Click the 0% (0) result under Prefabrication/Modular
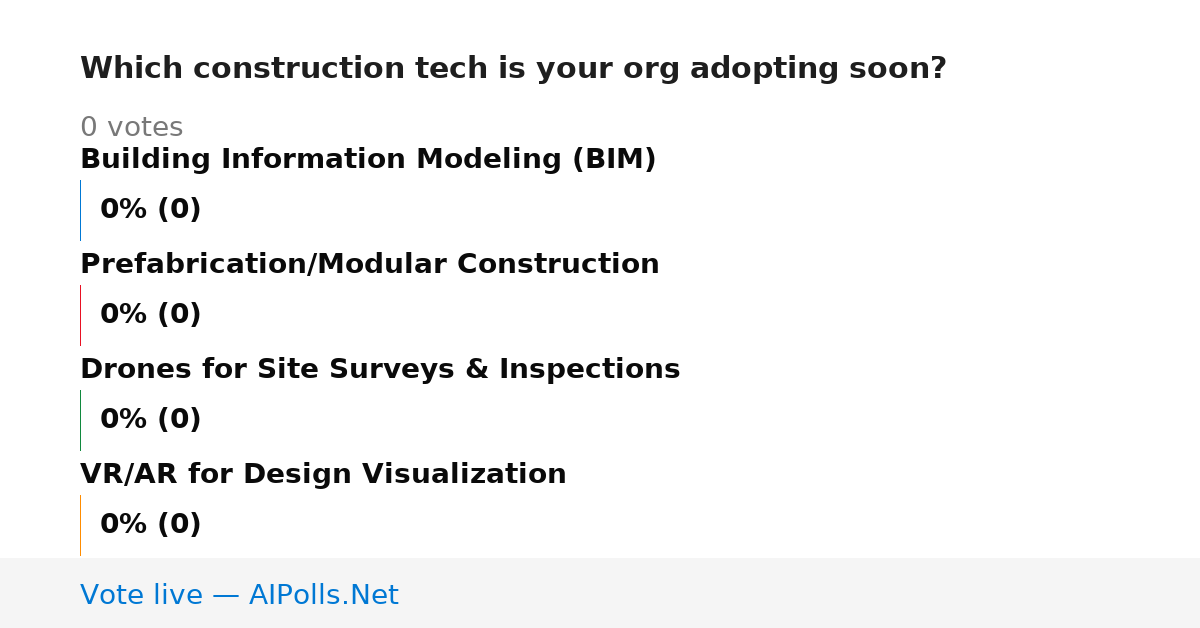This screenshot has width=1200, height=628. coord(151,315)
